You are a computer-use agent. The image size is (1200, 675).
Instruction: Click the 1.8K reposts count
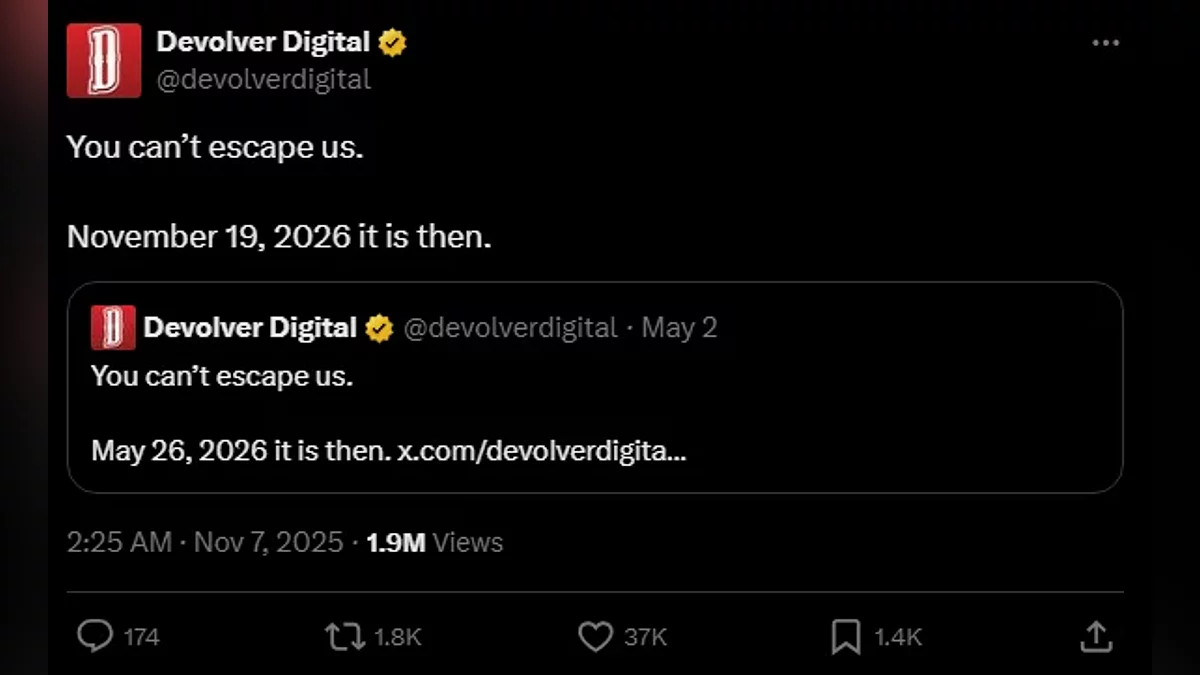397,637
